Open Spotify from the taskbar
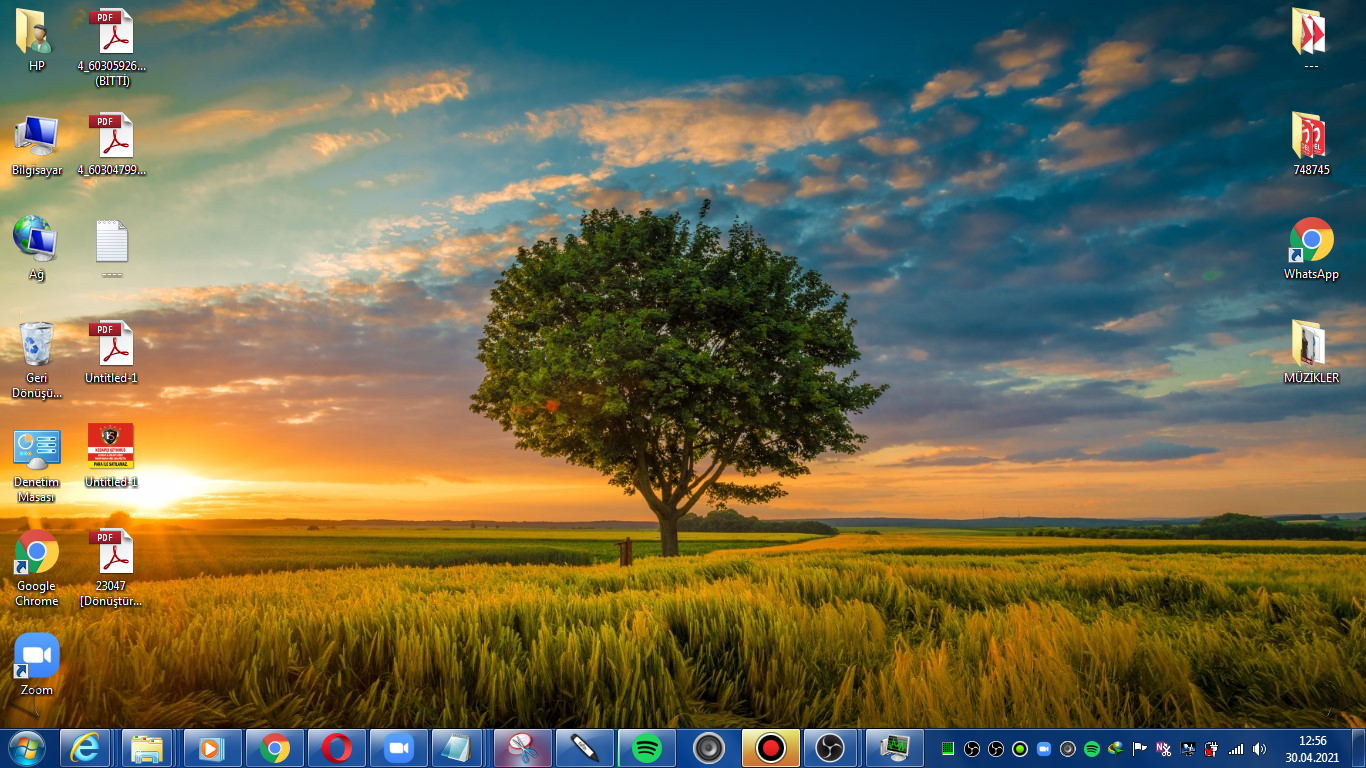Viewport: 1366px width, 768px height. coord(646,747)
